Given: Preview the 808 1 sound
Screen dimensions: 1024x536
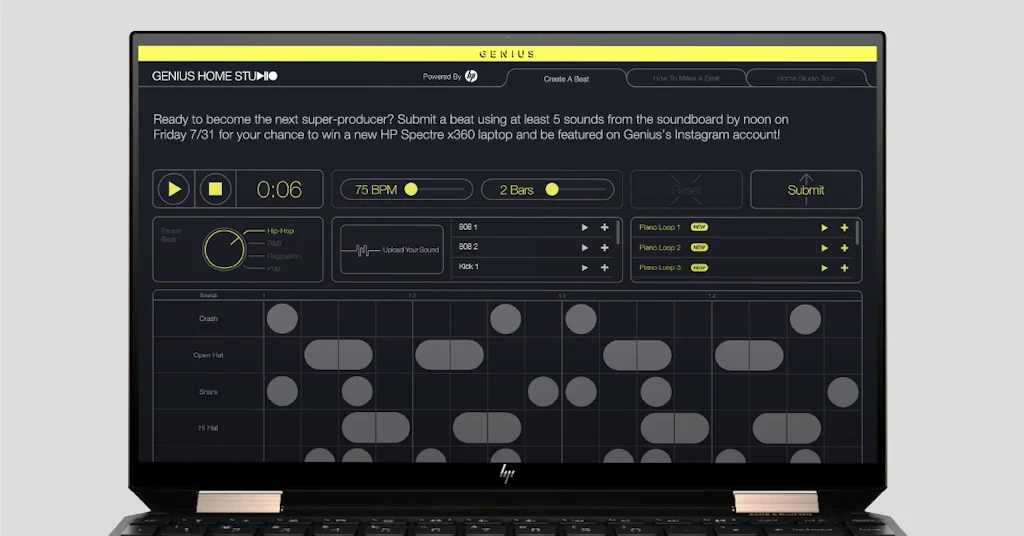Looking at the screenshot, I should click(585, 227).
